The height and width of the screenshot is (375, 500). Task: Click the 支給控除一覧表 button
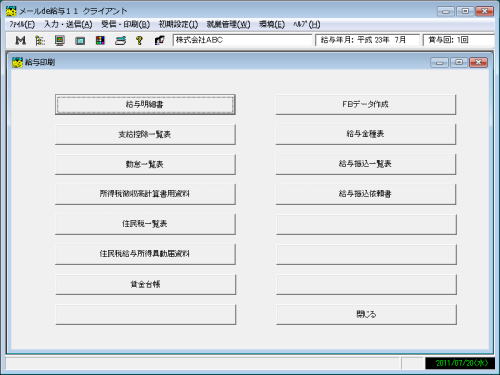(145, 135)
